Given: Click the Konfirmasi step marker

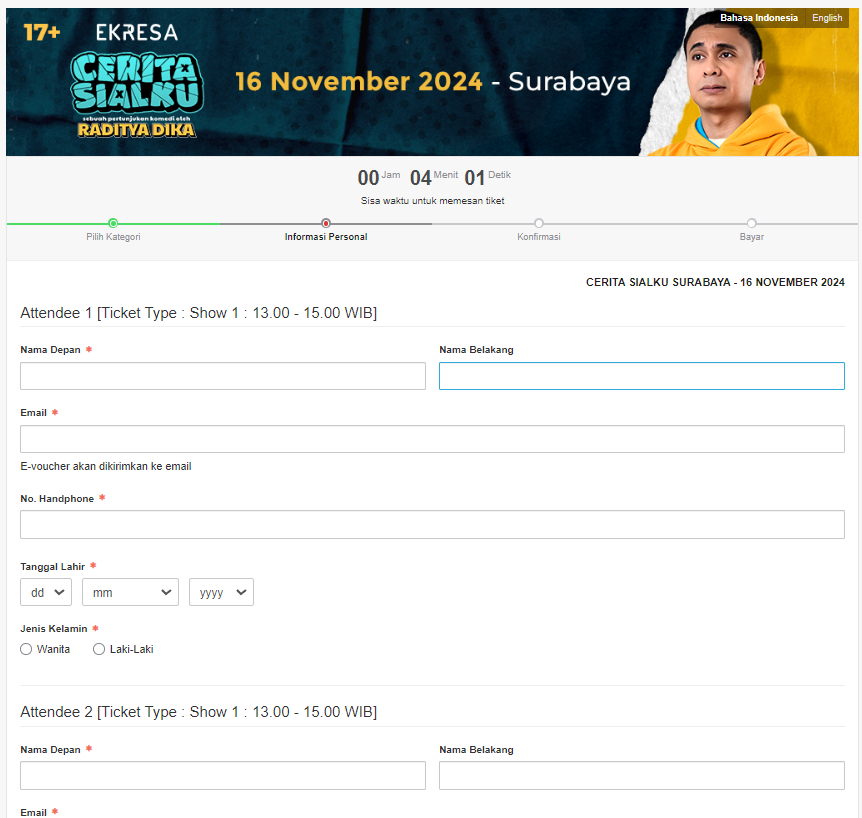Looking at the screenshot, I should click(x=539, y=223).
